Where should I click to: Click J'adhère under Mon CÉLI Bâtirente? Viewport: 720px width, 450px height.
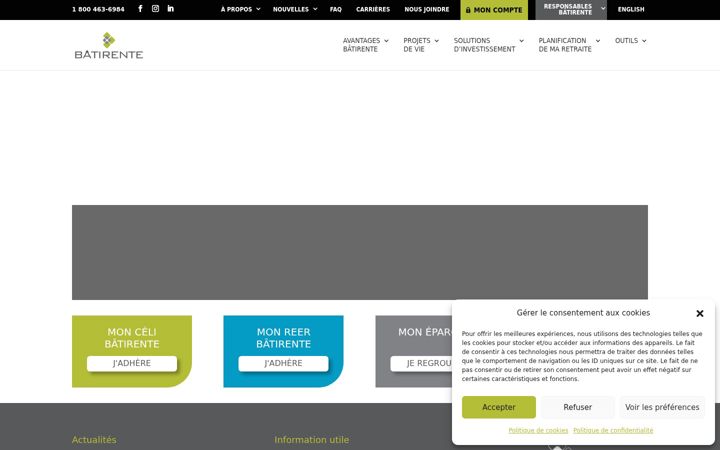[x=132, y=363]
